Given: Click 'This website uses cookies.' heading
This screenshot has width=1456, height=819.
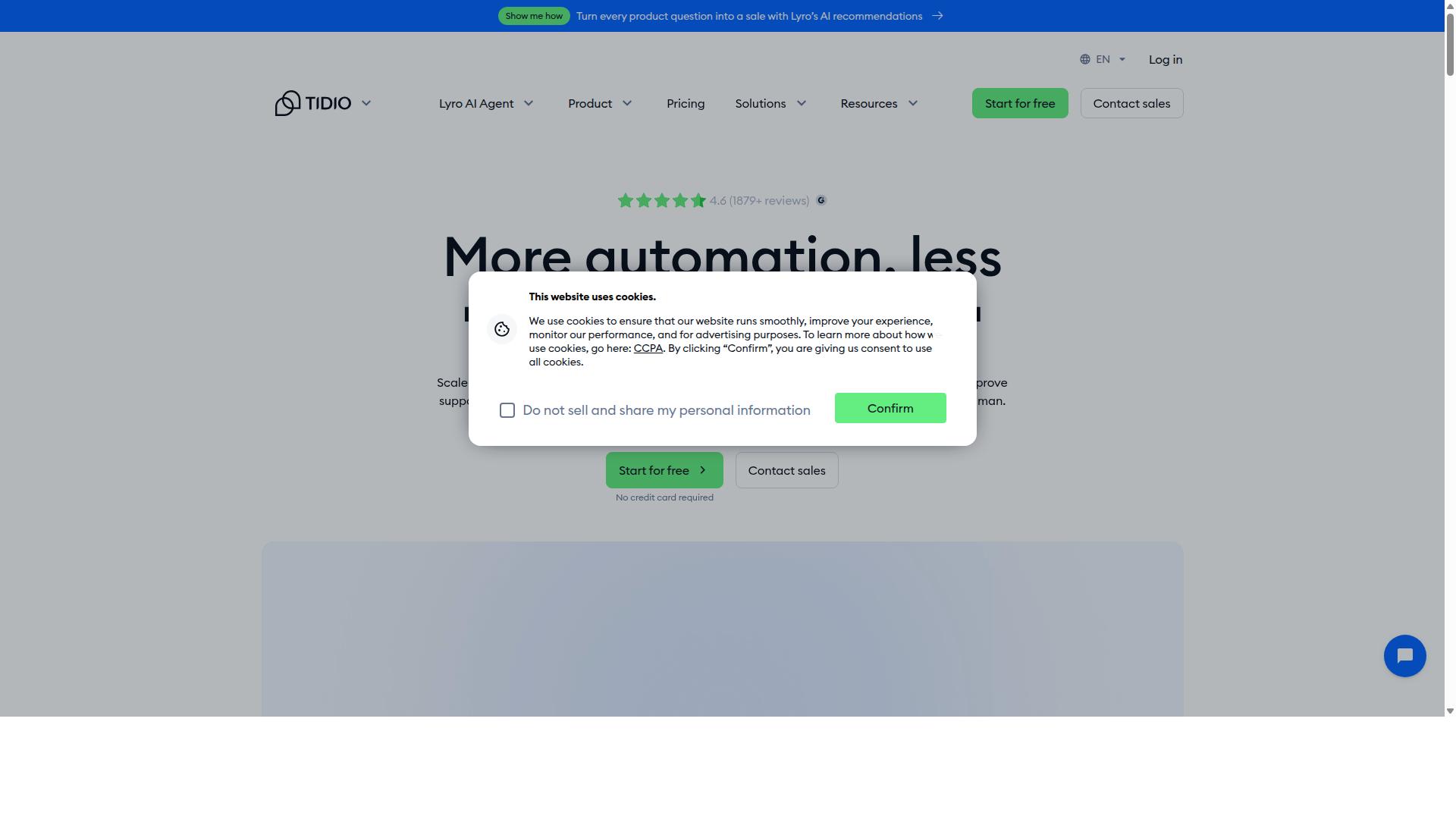Looking at the screenshot, I should pos(592,297).
